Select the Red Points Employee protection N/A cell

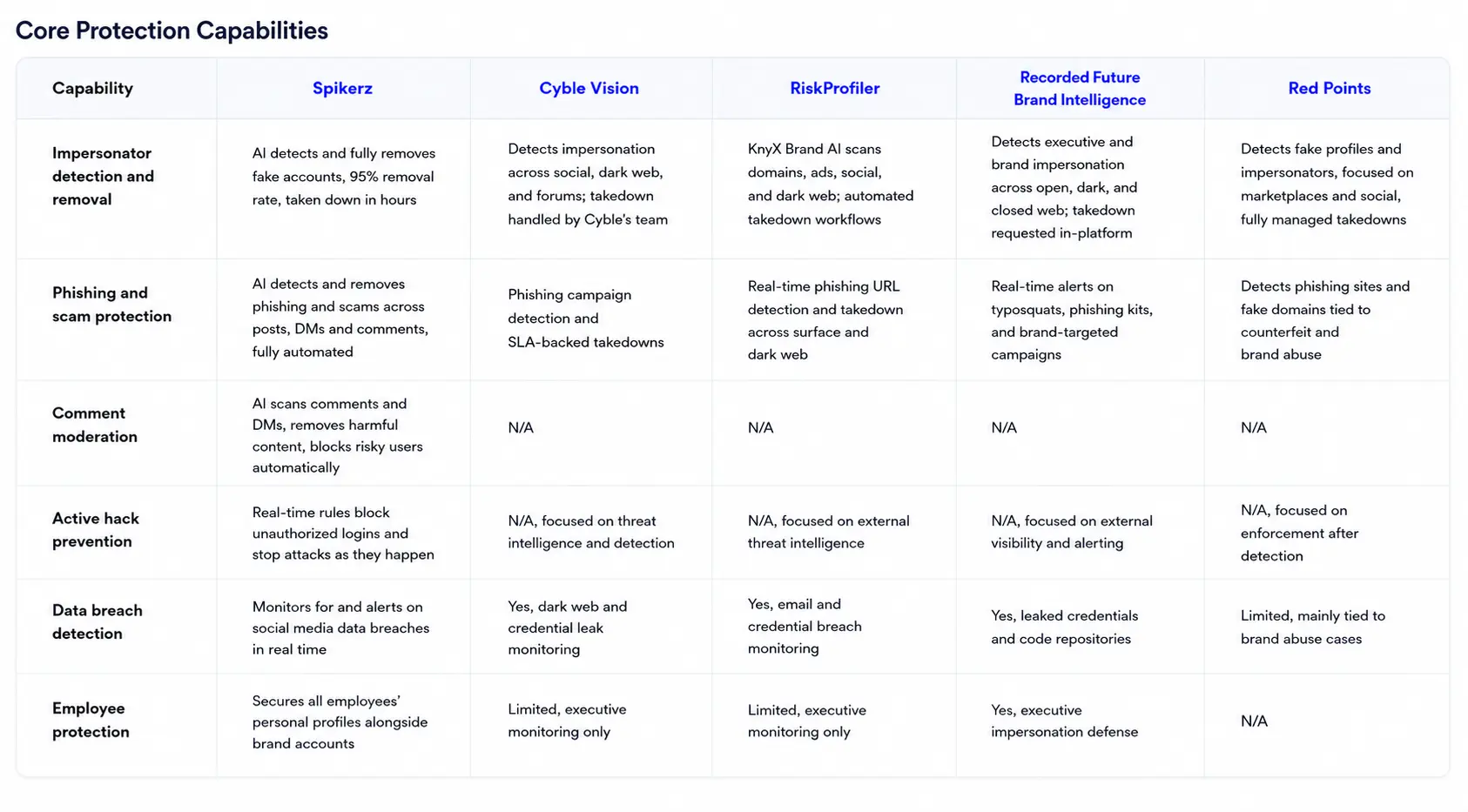point(1254,721)
